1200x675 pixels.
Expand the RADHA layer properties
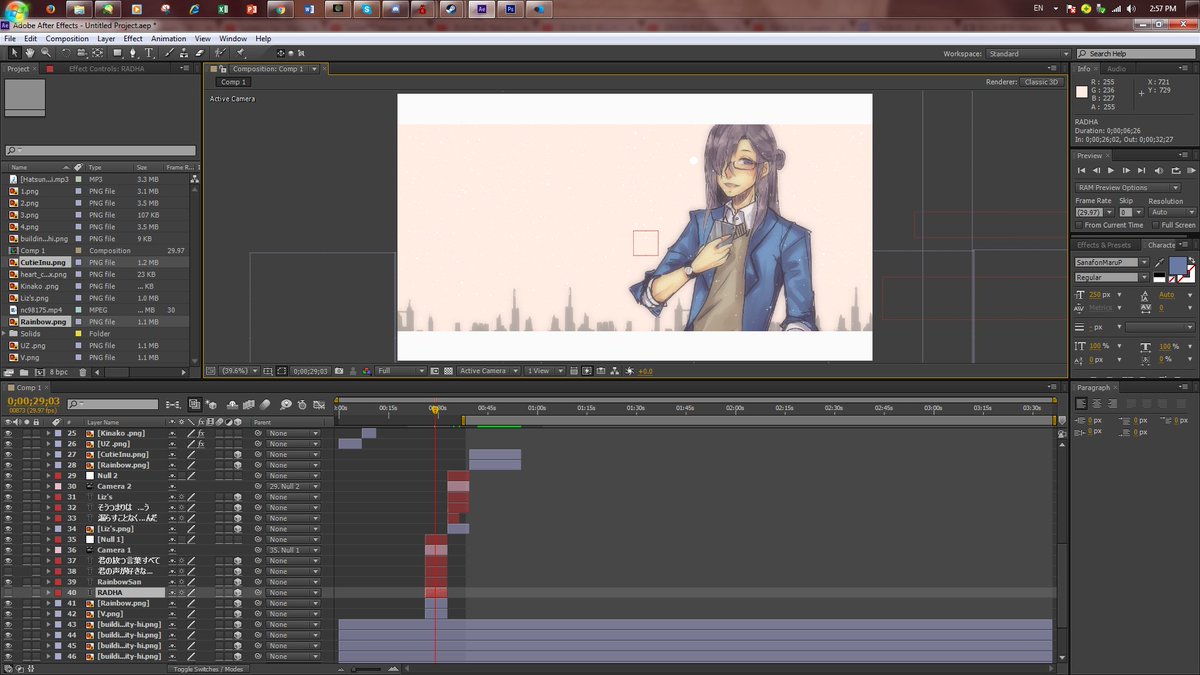[x=48, y=593]
